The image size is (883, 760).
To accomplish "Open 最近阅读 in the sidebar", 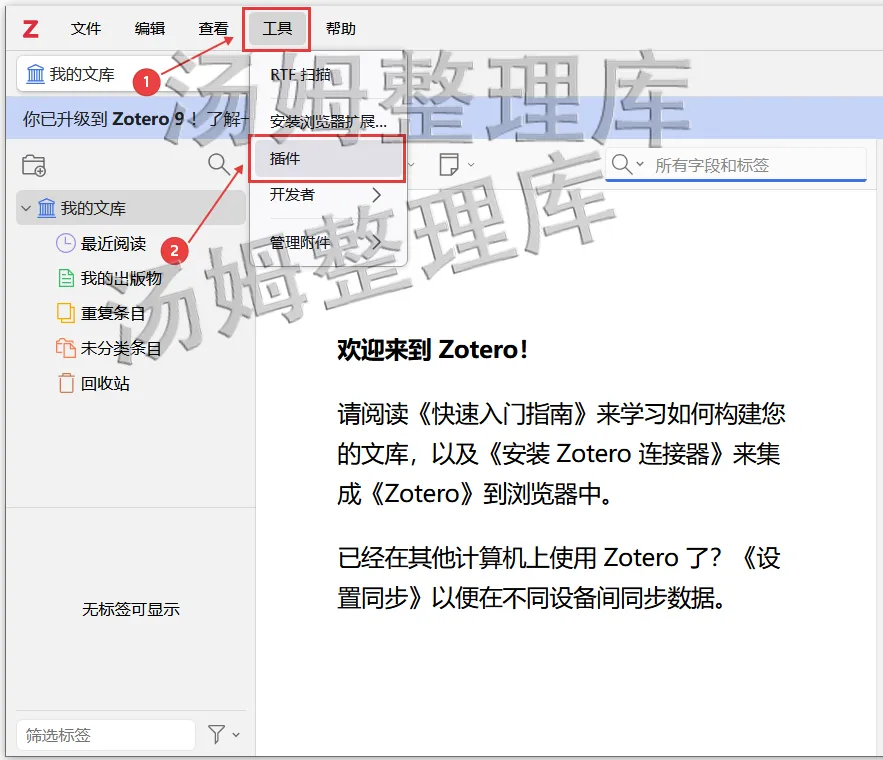I will [x=113, y=244].
